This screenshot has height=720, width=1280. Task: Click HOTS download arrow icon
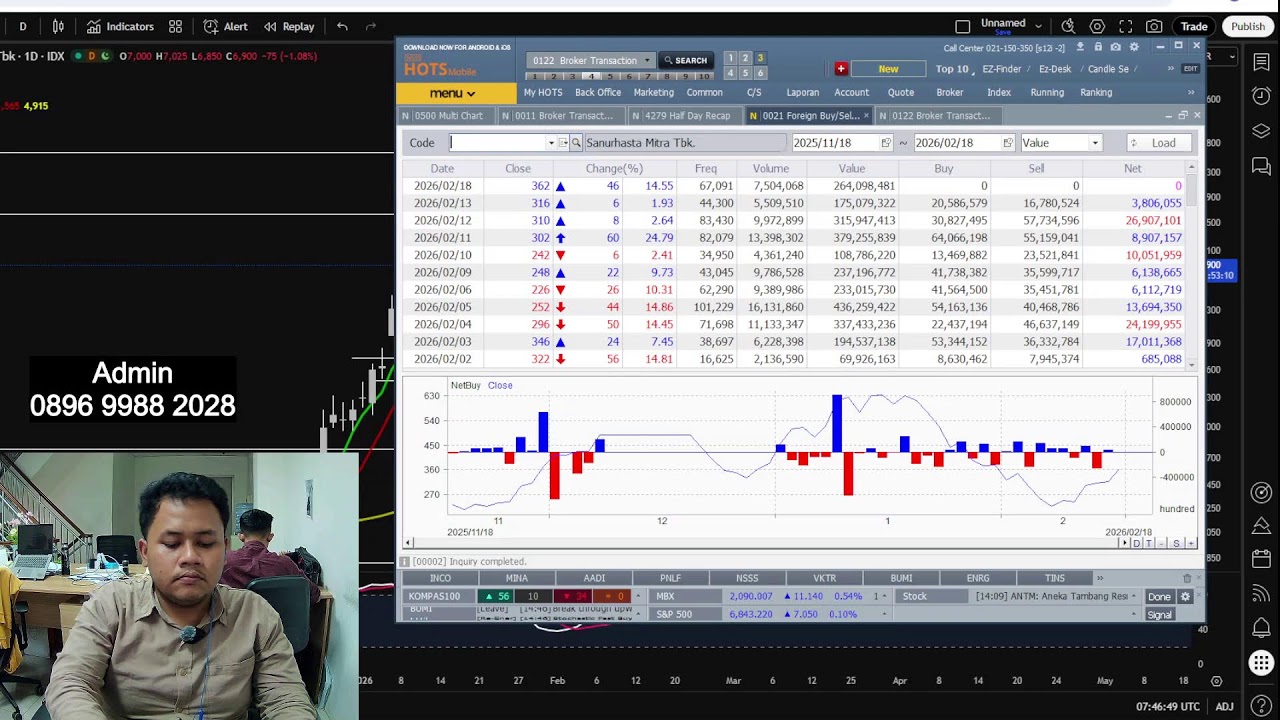tap(1080, 47)
